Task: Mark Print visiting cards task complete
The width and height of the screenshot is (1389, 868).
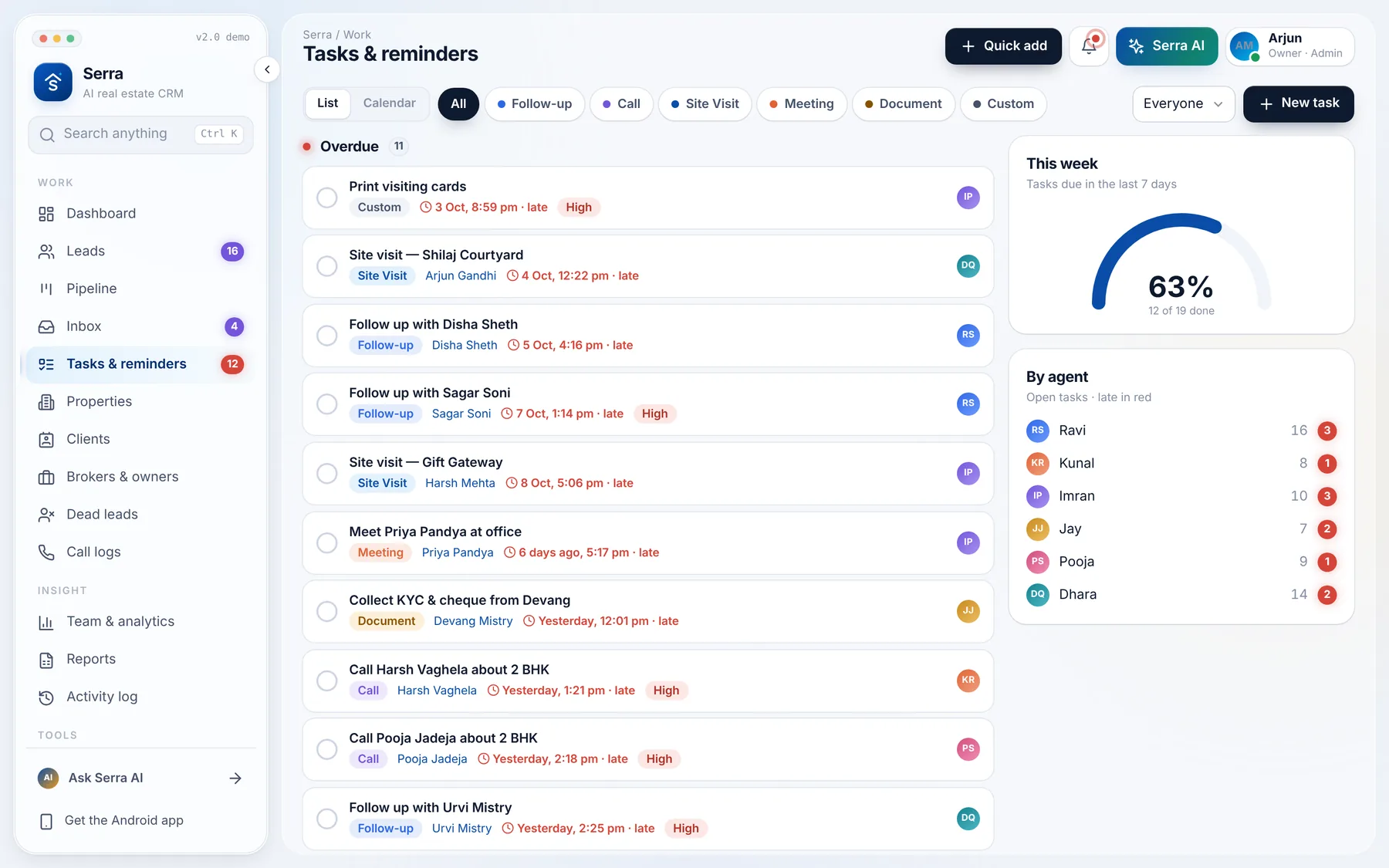Action: point(327,198)
